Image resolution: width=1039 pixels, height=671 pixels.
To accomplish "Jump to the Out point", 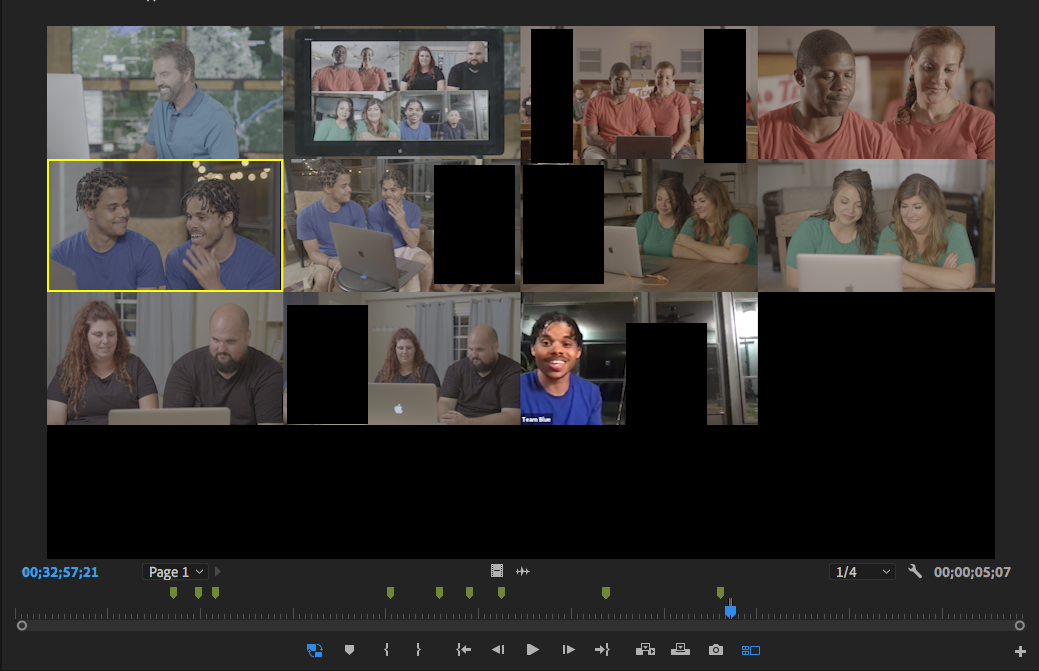I will (x=602, y=650).
